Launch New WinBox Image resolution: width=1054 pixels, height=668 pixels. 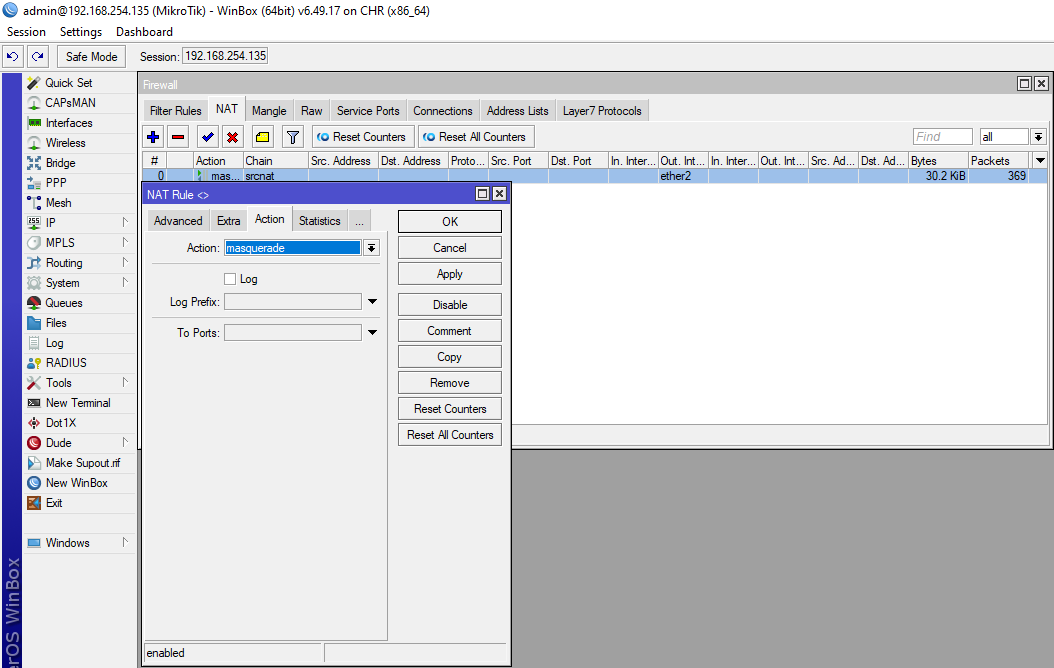(x=76, y=483)
